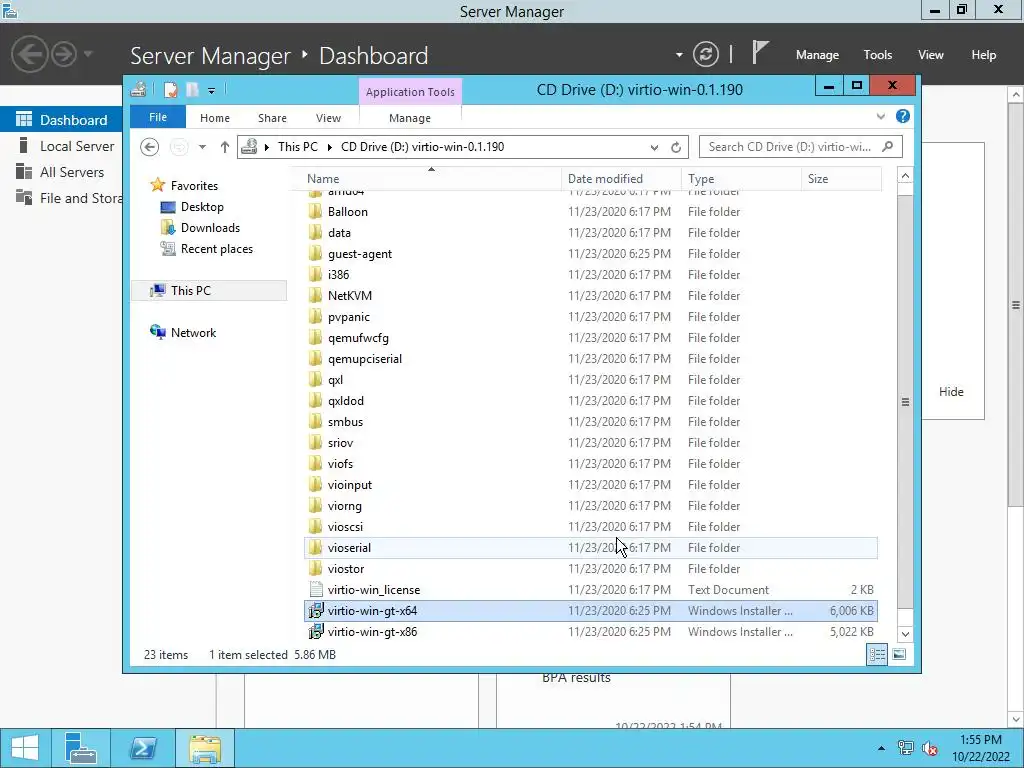Expand the Explorer ribbon chevron
The height and width of the screenshot is (768, 1024).
[881, 116]
